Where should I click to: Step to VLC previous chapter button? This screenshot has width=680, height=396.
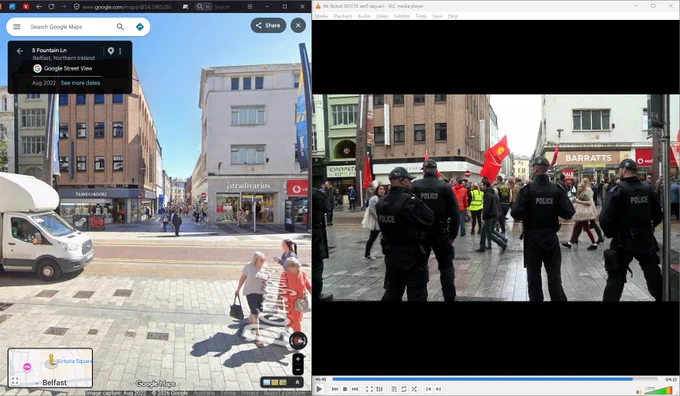[428, 389]
